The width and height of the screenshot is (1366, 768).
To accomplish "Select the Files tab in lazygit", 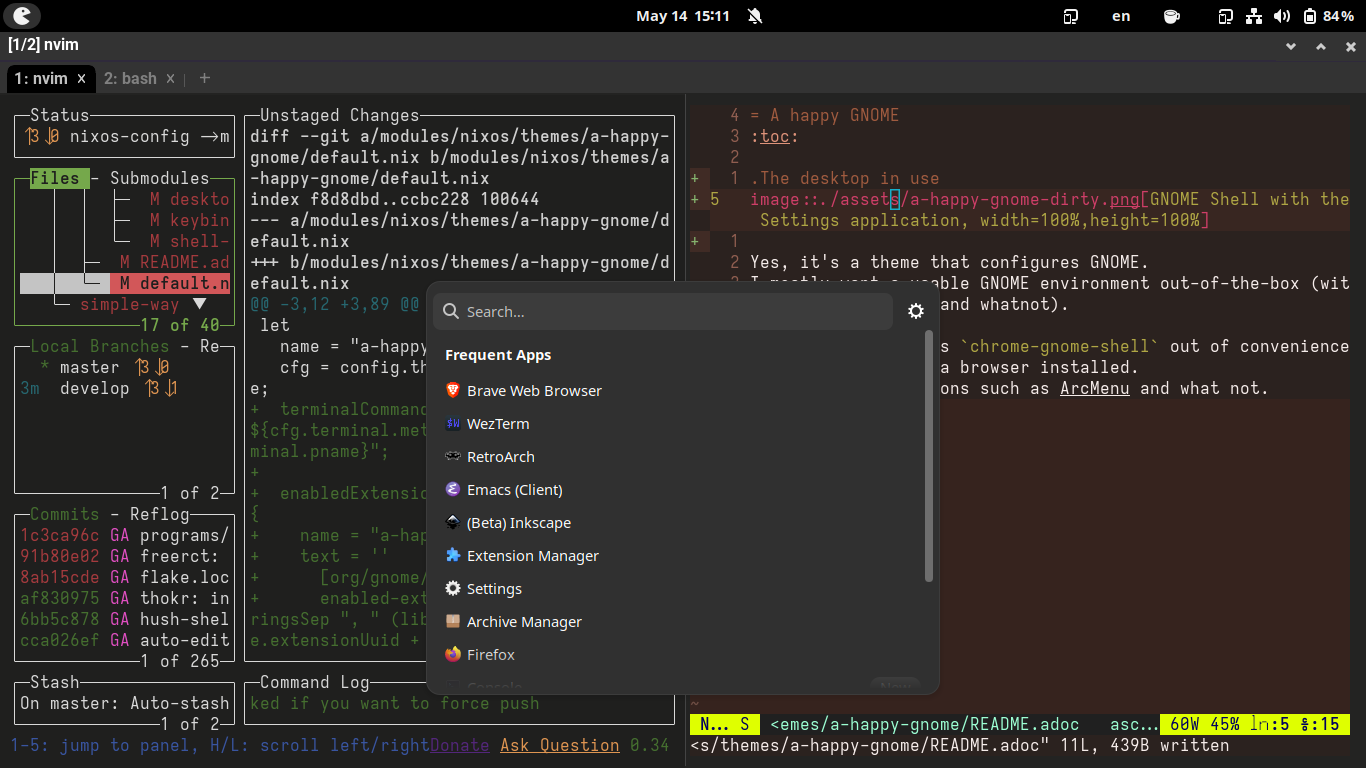I will pyautogui.click(x=55, y=178).
